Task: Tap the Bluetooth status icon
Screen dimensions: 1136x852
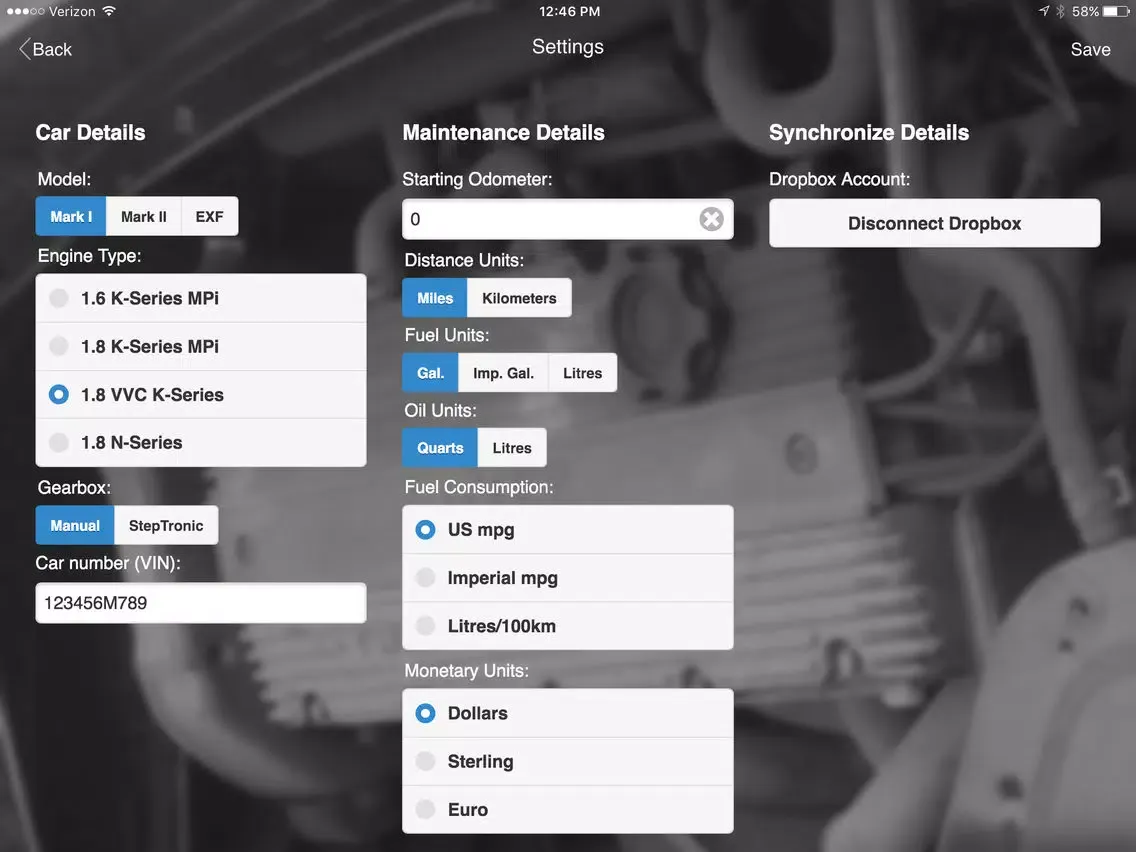Action: click(x=1060, y=11)
